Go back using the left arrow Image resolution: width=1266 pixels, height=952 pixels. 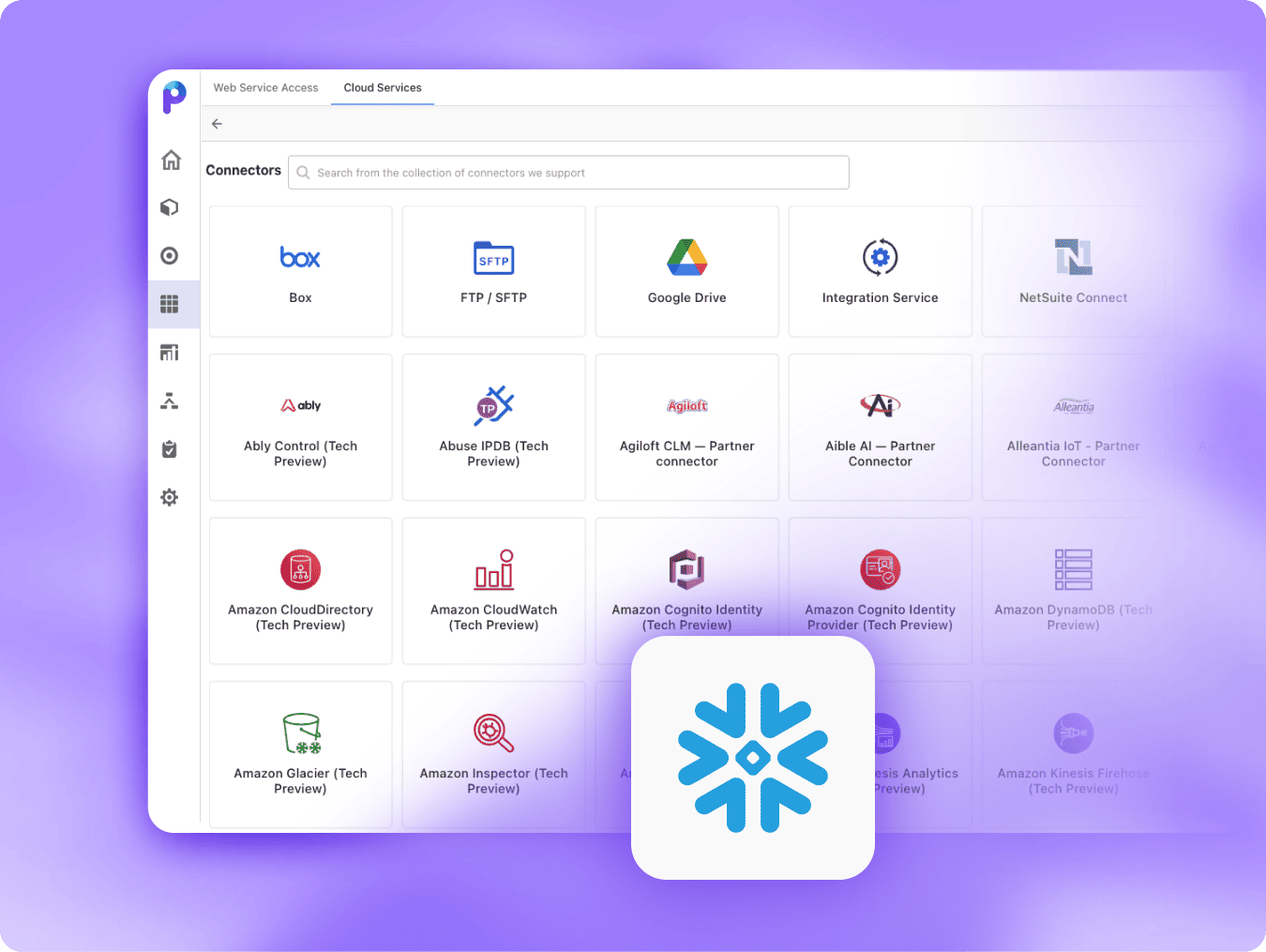pyautogui.click(x=217, y=124)
